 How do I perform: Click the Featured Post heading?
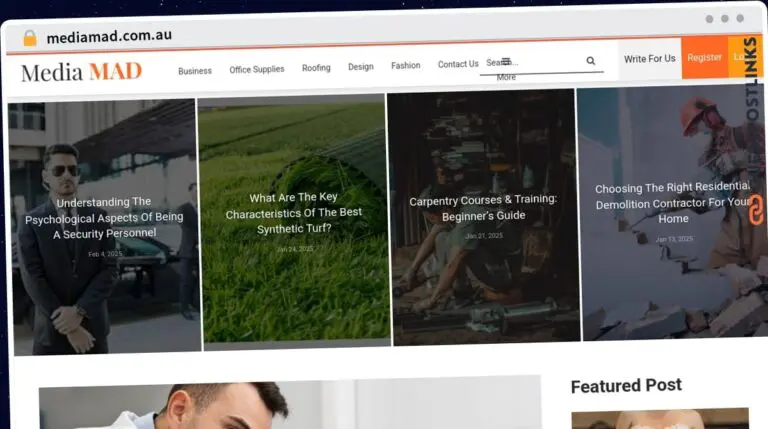[x=626, y=386]
